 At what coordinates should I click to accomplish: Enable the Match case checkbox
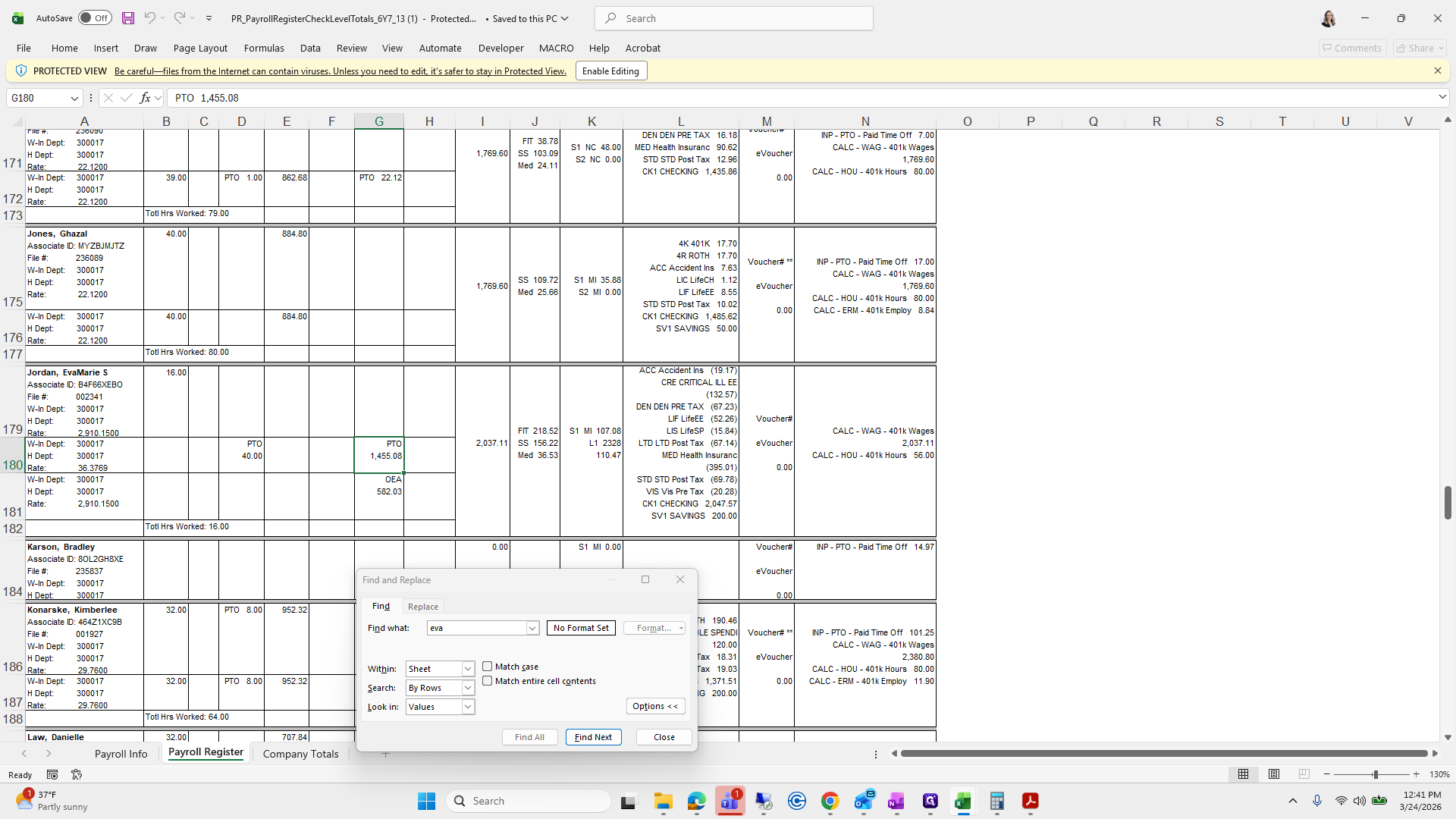tap(488, 667)
